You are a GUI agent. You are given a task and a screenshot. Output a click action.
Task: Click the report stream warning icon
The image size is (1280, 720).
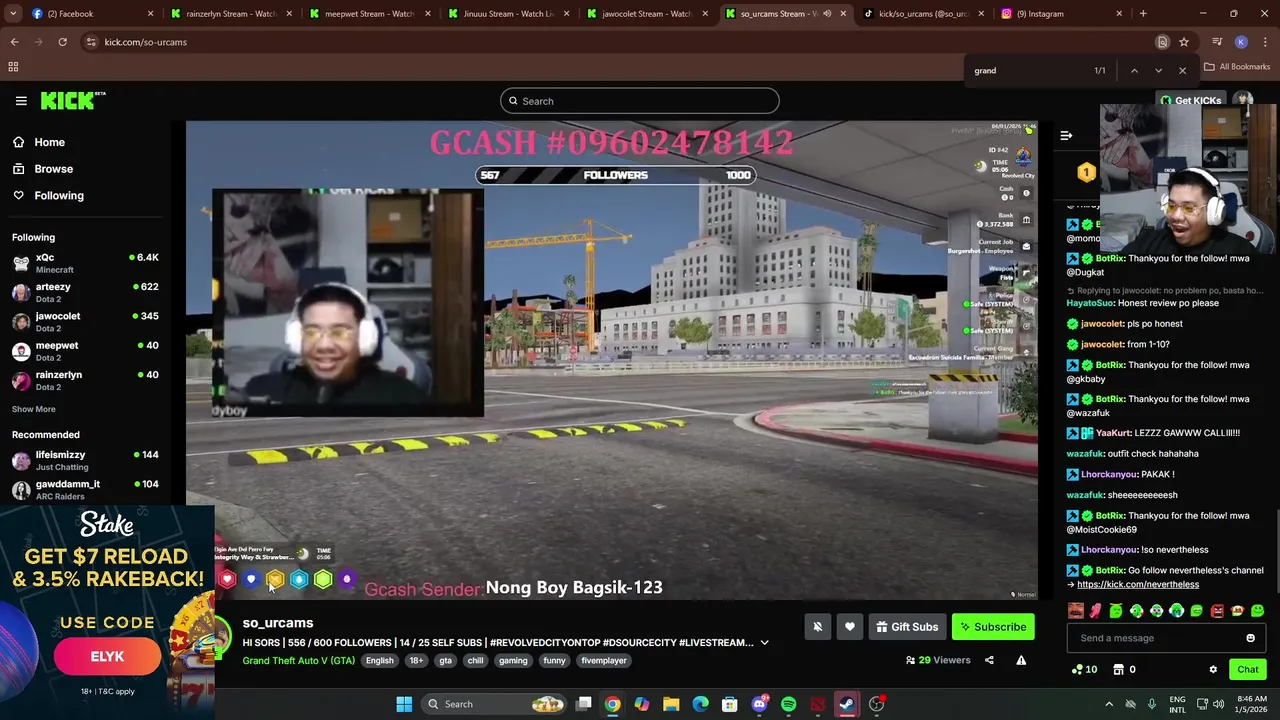1021,660
